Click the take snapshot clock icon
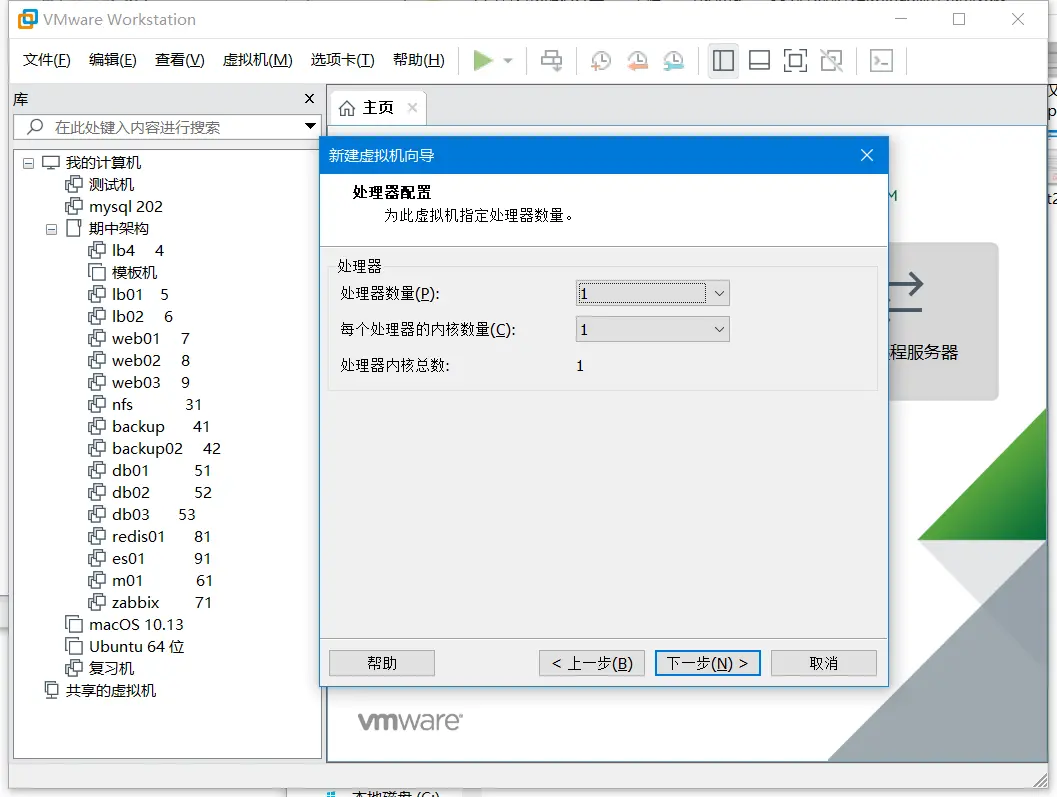 600,61
